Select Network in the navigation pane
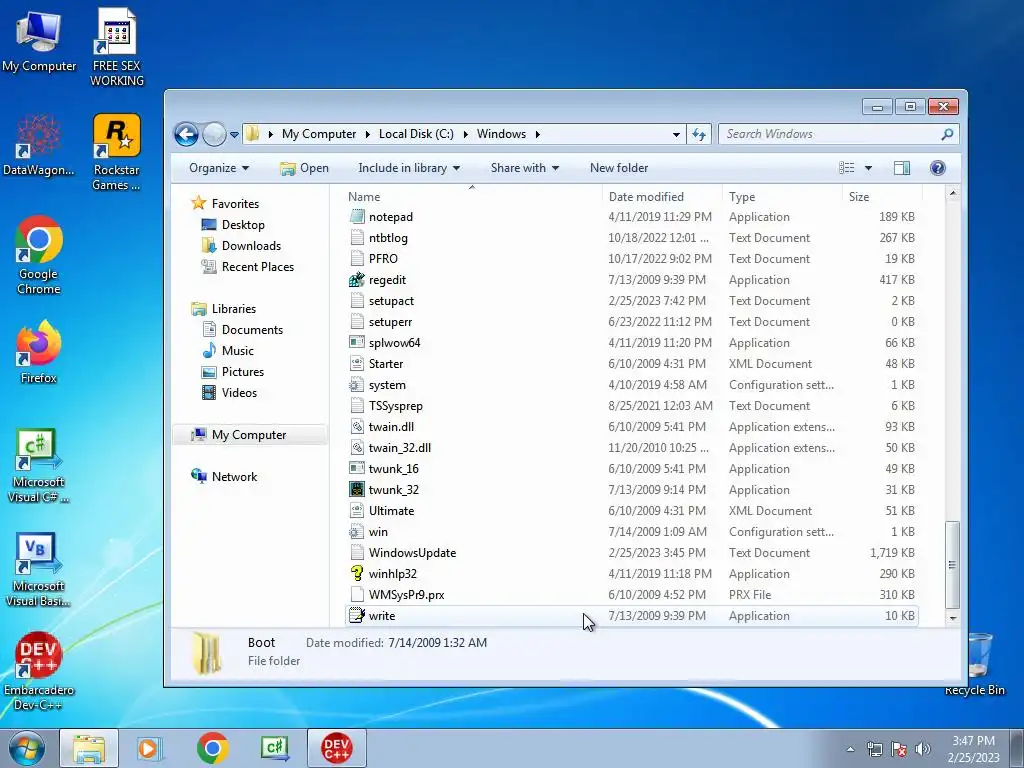 tap(234, 477)
